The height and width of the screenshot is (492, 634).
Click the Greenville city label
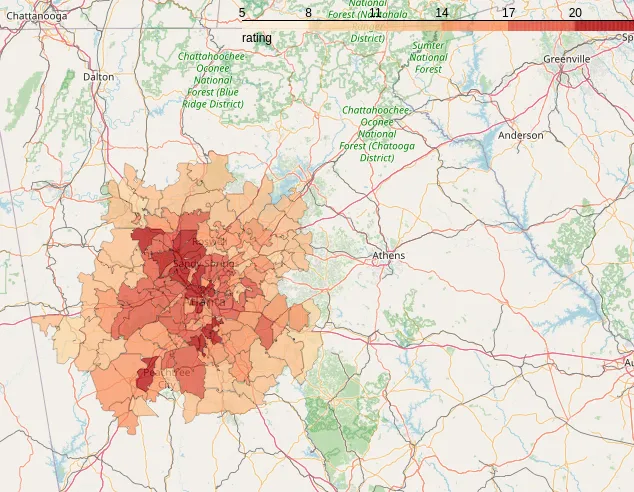point(567,59)
